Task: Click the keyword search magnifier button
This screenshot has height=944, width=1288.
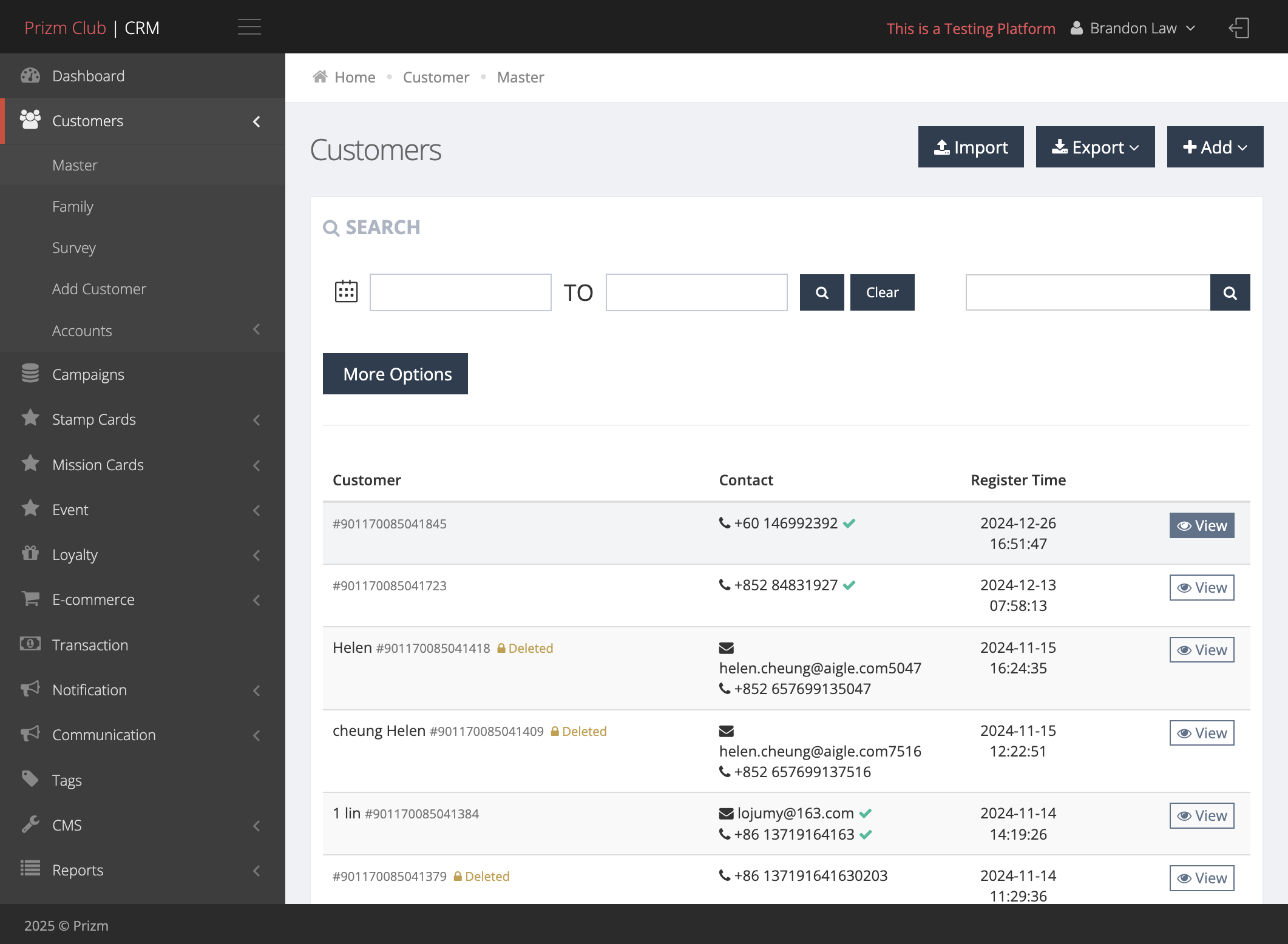Action: [x=1230, y=292]
